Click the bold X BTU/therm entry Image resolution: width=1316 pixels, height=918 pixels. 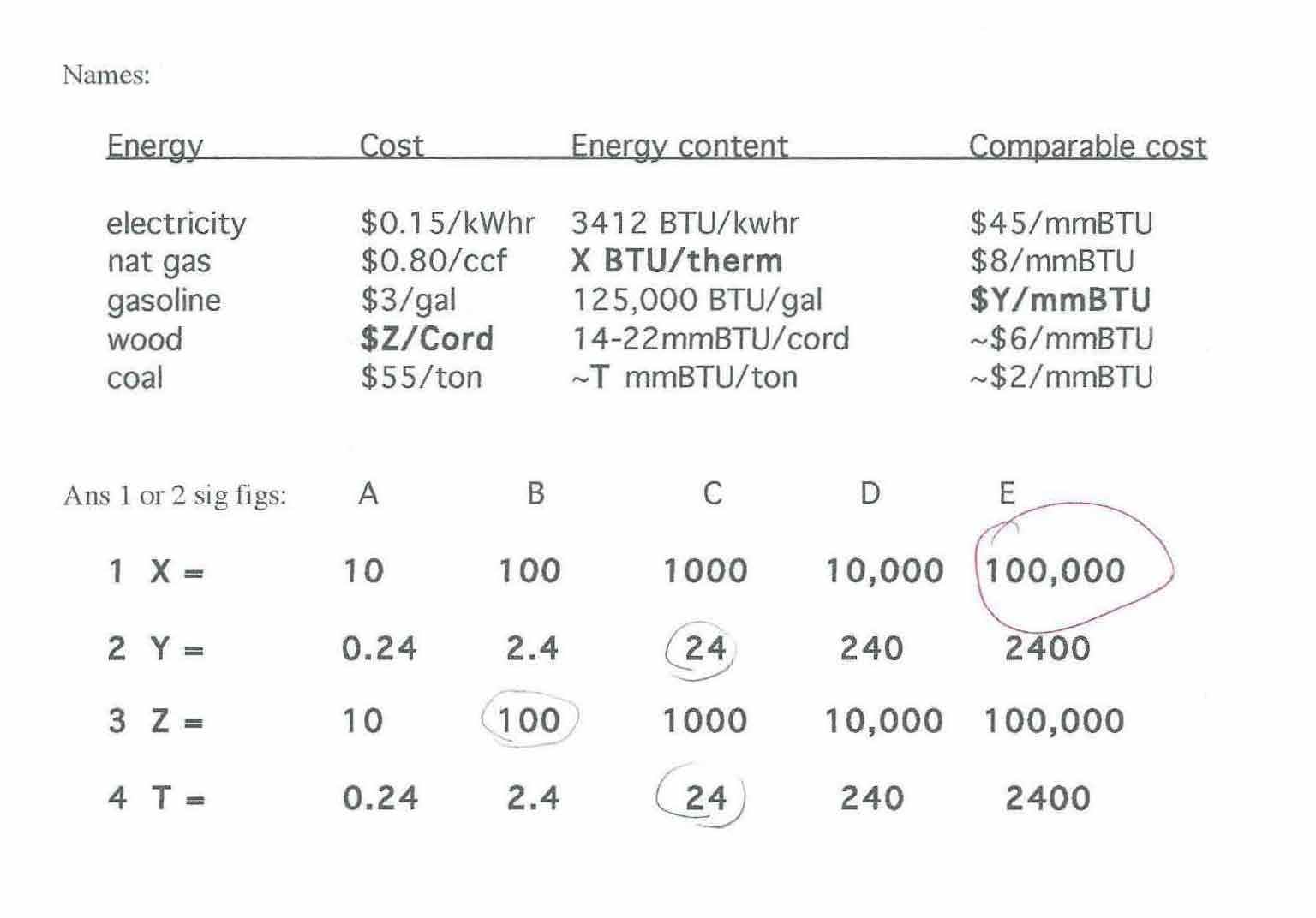pos(676,261)
